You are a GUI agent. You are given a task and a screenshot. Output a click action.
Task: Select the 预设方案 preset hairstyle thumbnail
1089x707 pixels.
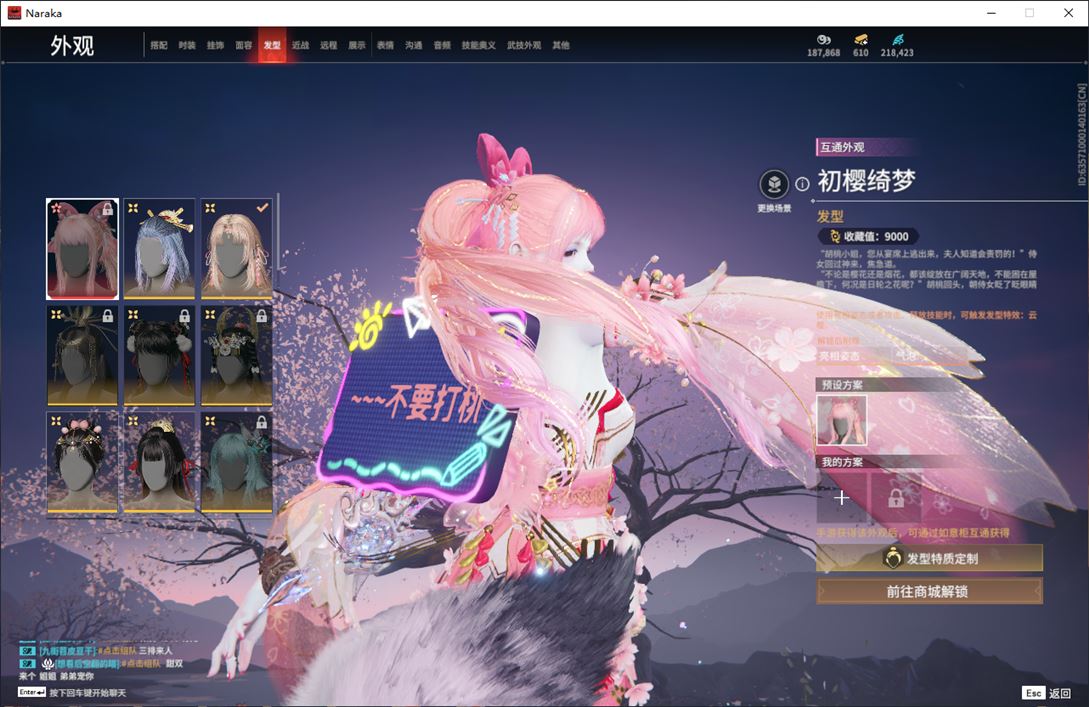841,420
